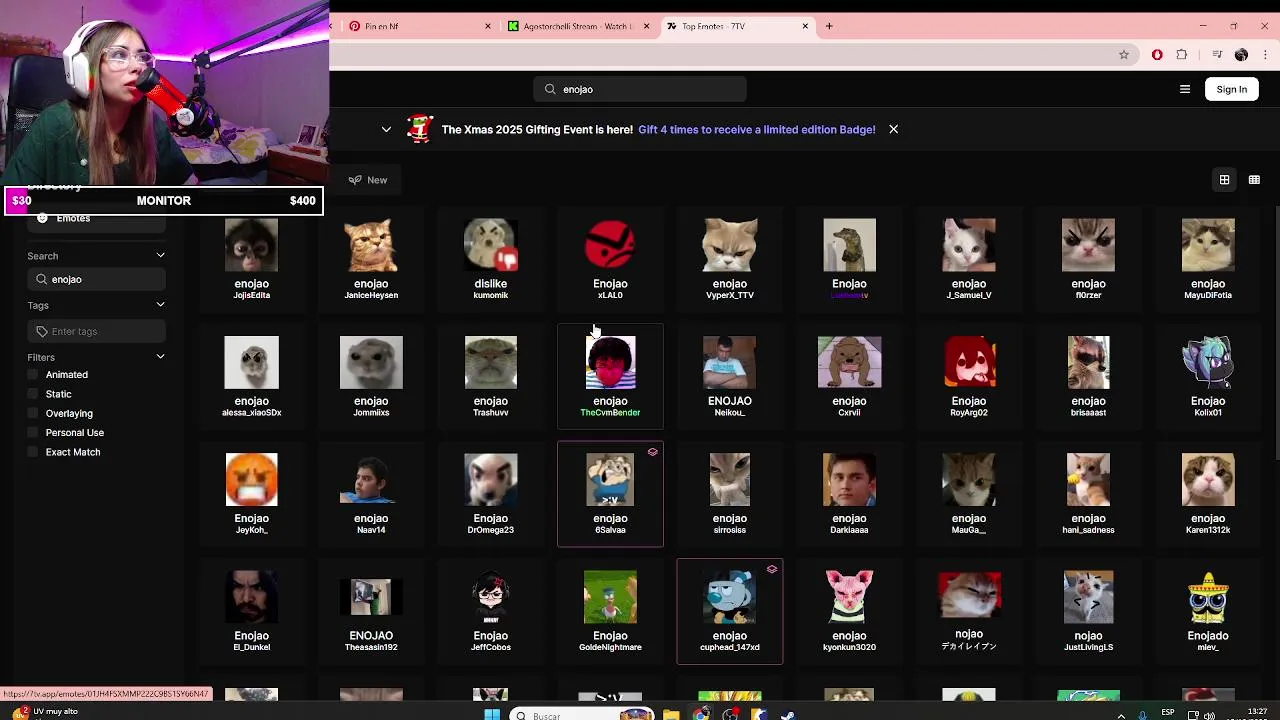Enable the Exact Match filter
Image resolution: width=1280 pixels, height=720 pixels.
(x=33, y=452)
